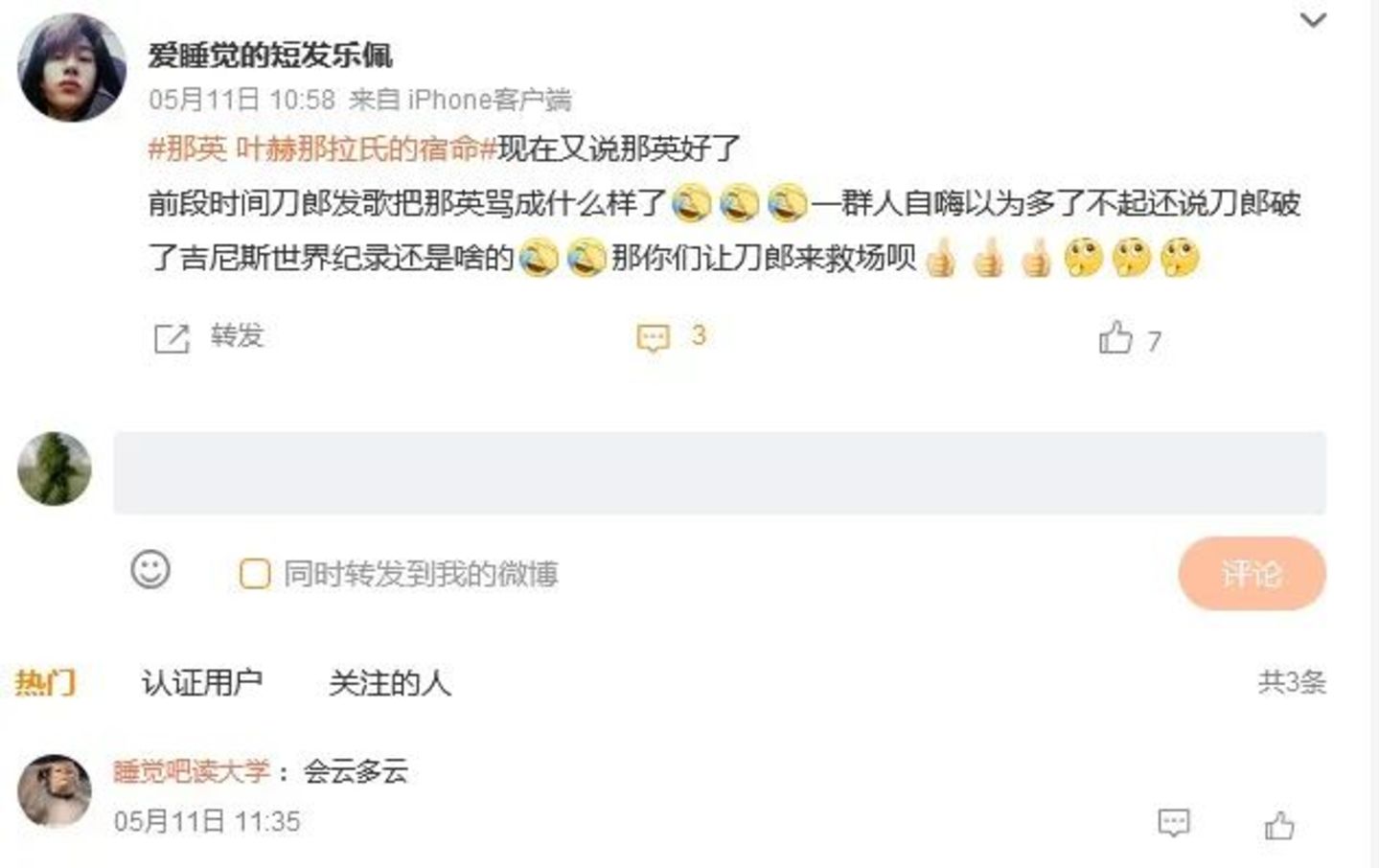
Task: Reply to 睡觉吧读大学's comment icon
Action: (x=1174, y=823)
